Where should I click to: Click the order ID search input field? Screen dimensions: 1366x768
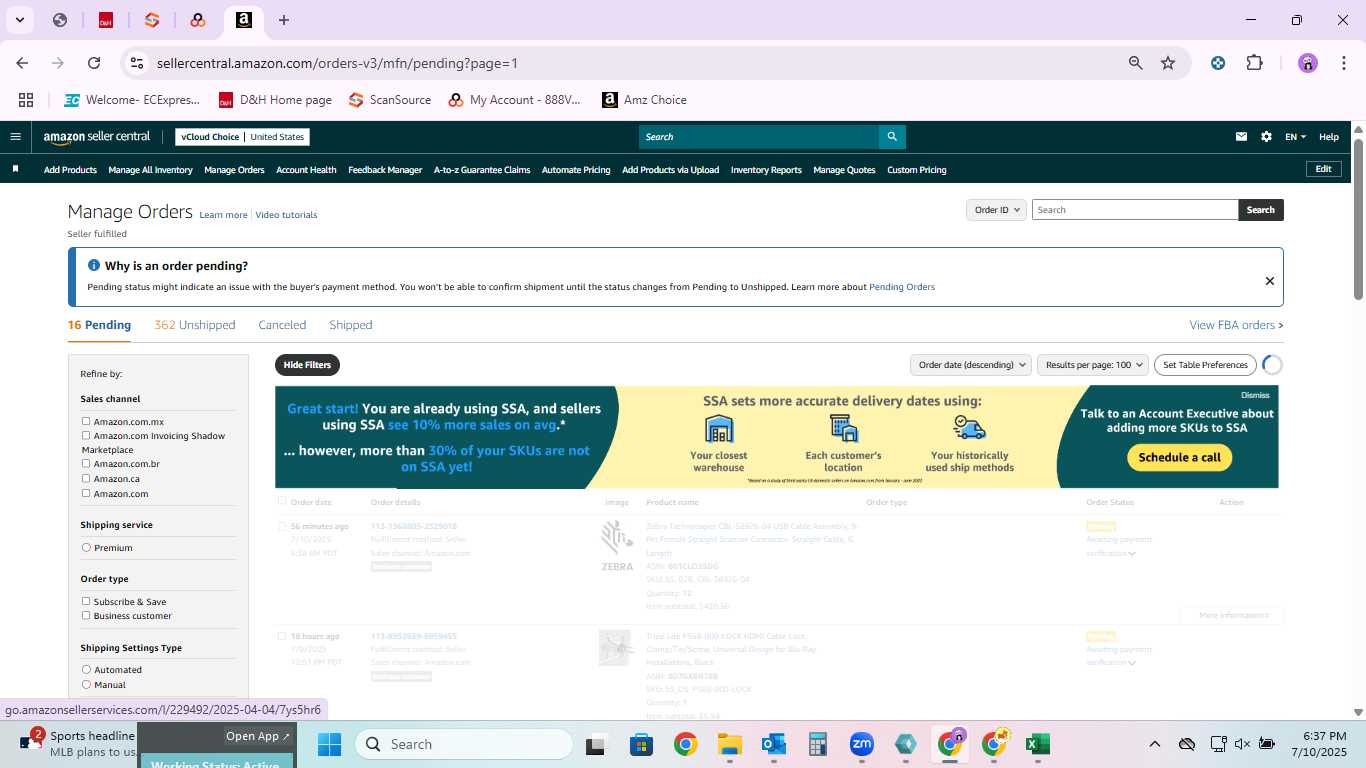1135,210
